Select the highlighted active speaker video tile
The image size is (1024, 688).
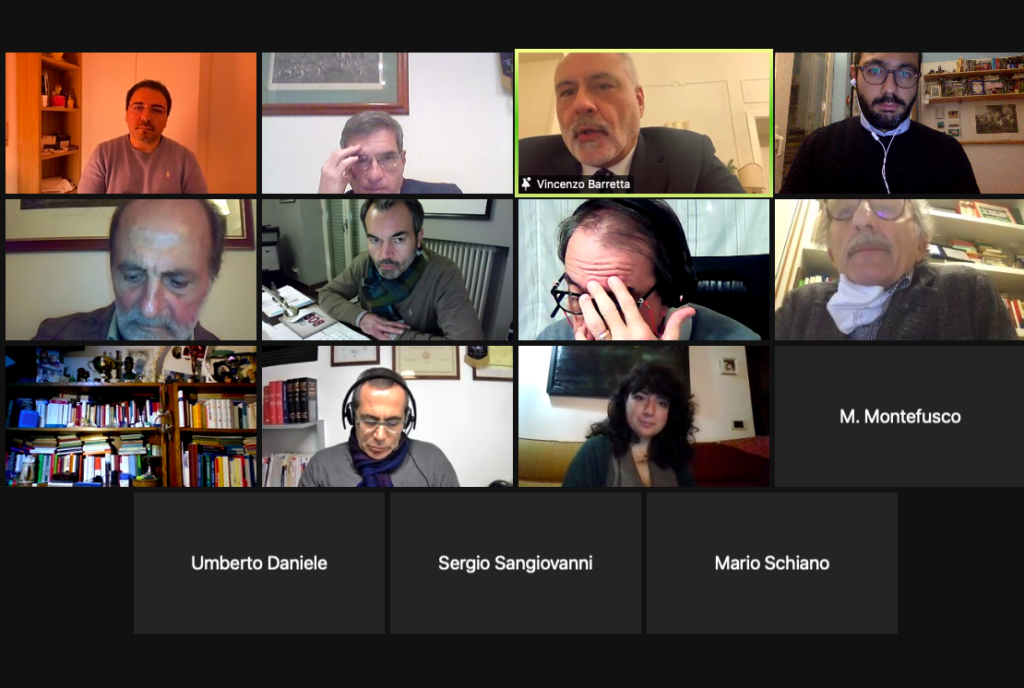click(644, 123)
